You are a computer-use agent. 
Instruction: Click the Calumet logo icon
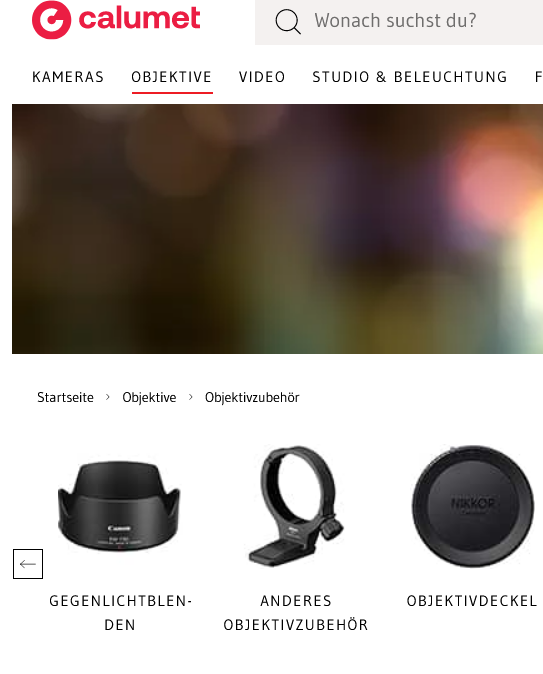pos(51,20)
